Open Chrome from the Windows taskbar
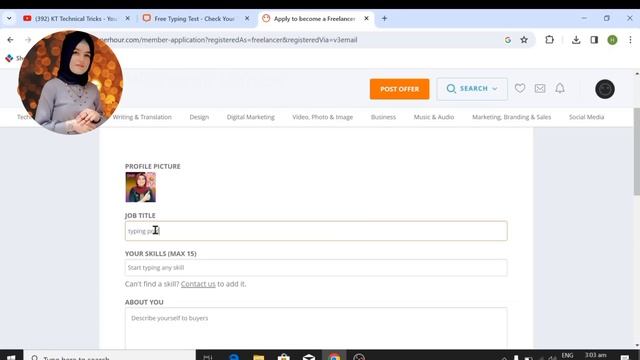Screen dimensions: 640x360 334,357
